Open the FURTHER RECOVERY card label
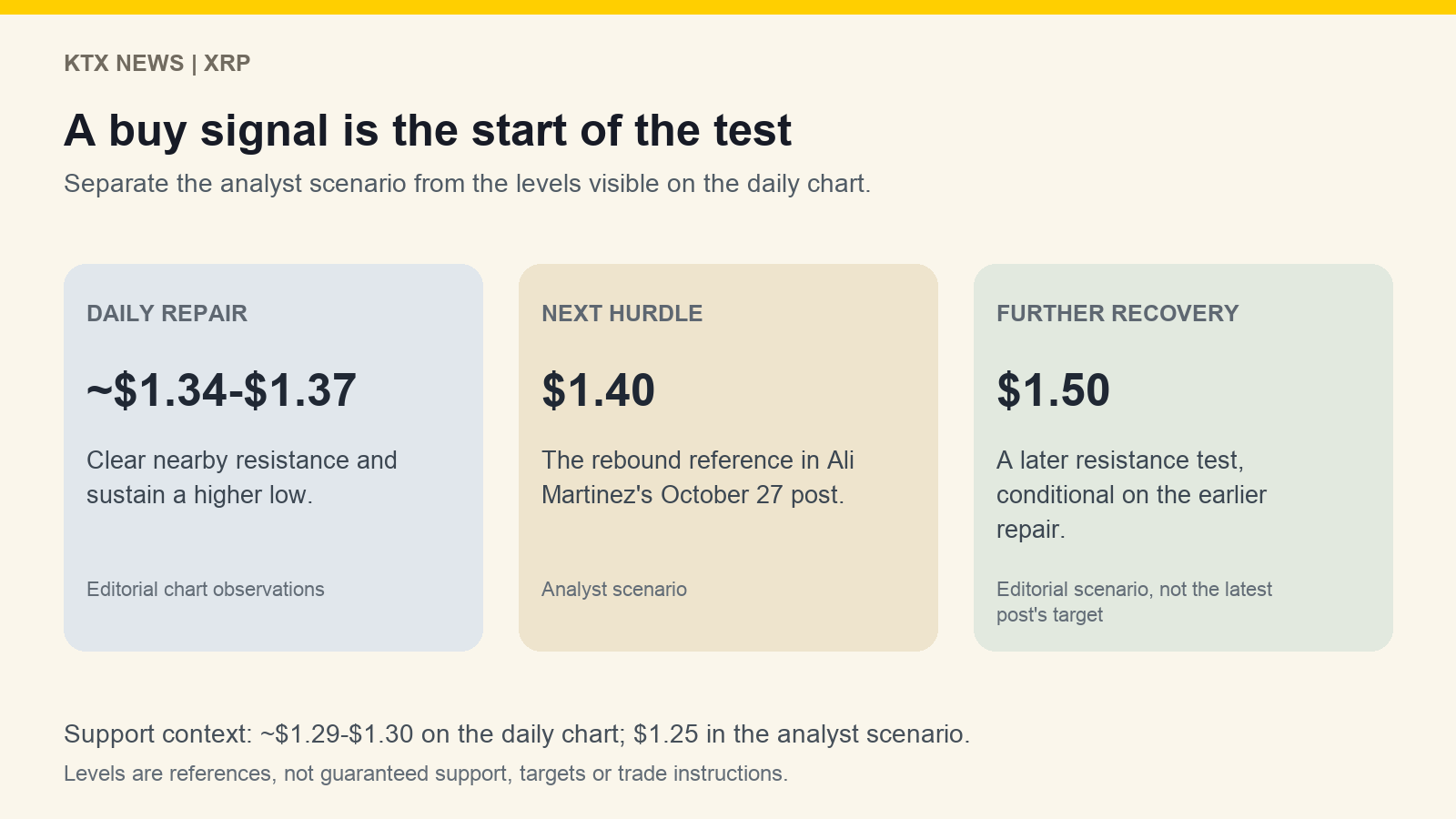1456x819 pixels. 1117,313
